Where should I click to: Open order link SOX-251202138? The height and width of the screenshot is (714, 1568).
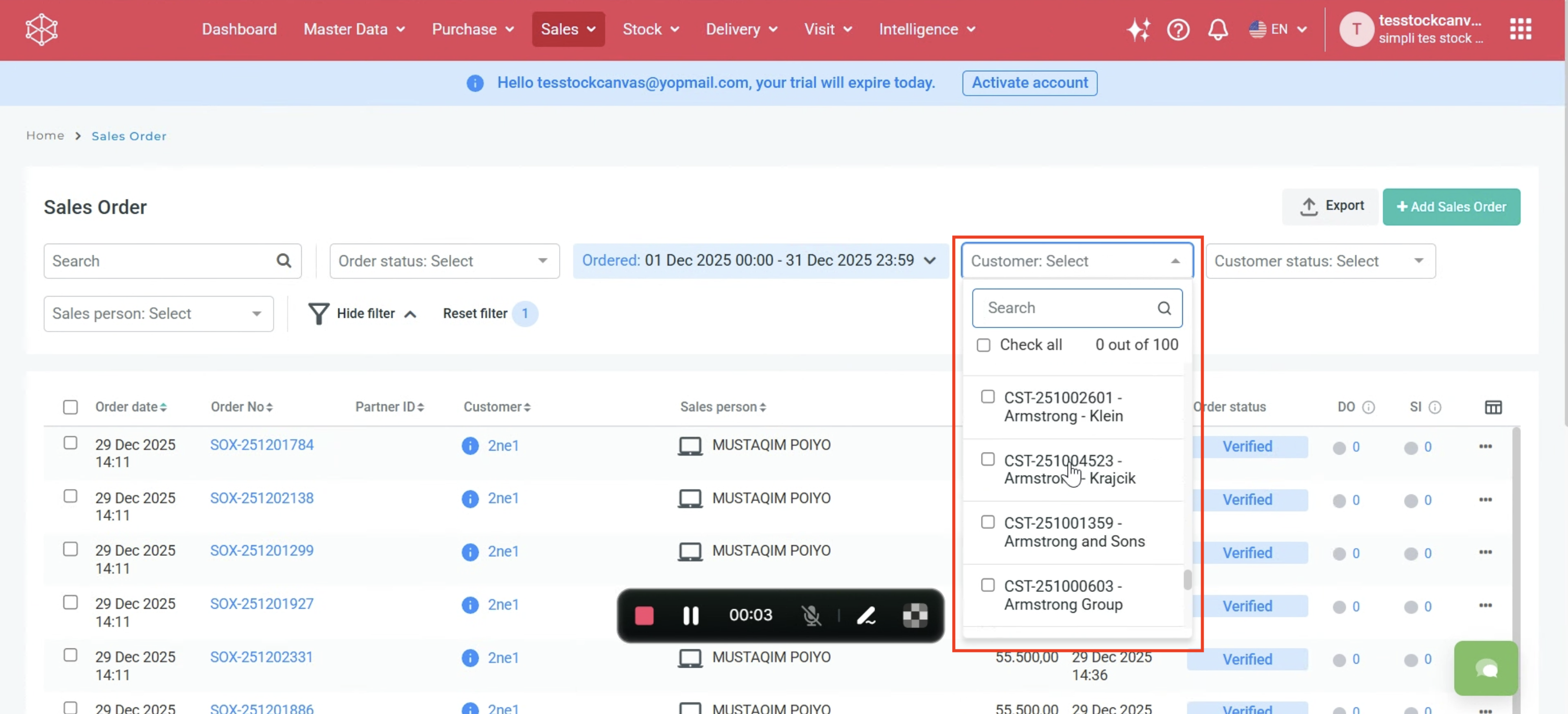click(262, 498)
